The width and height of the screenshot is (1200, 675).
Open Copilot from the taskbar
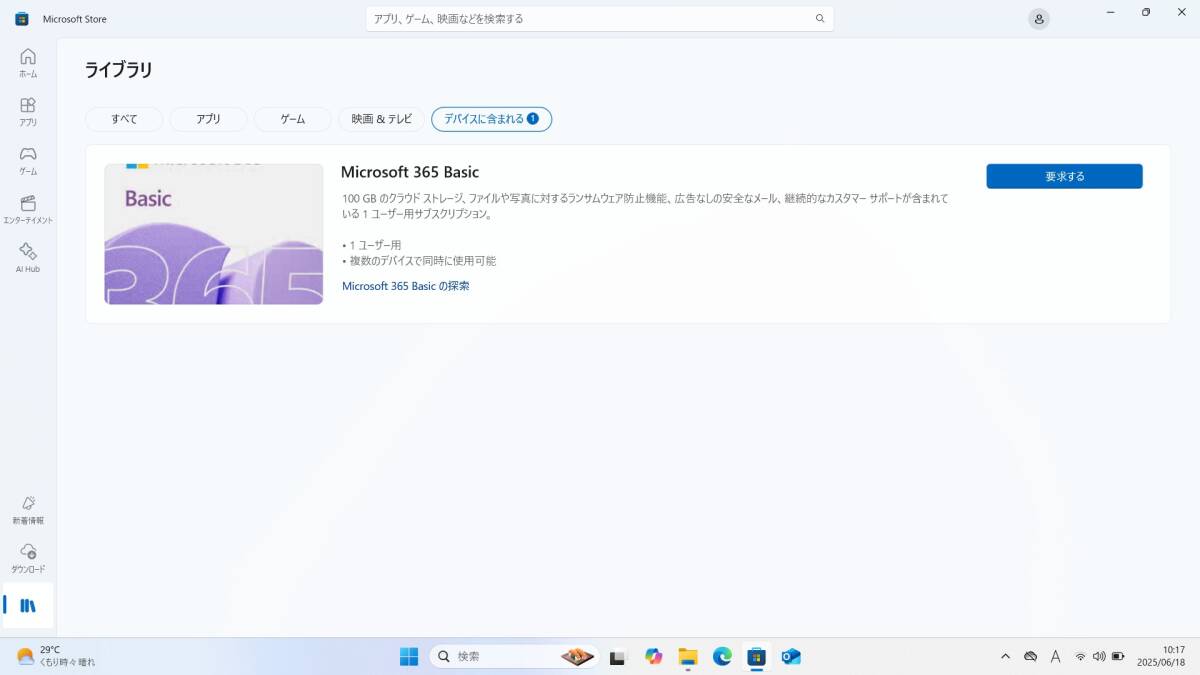pyautogui.click(x=654, y=657)
